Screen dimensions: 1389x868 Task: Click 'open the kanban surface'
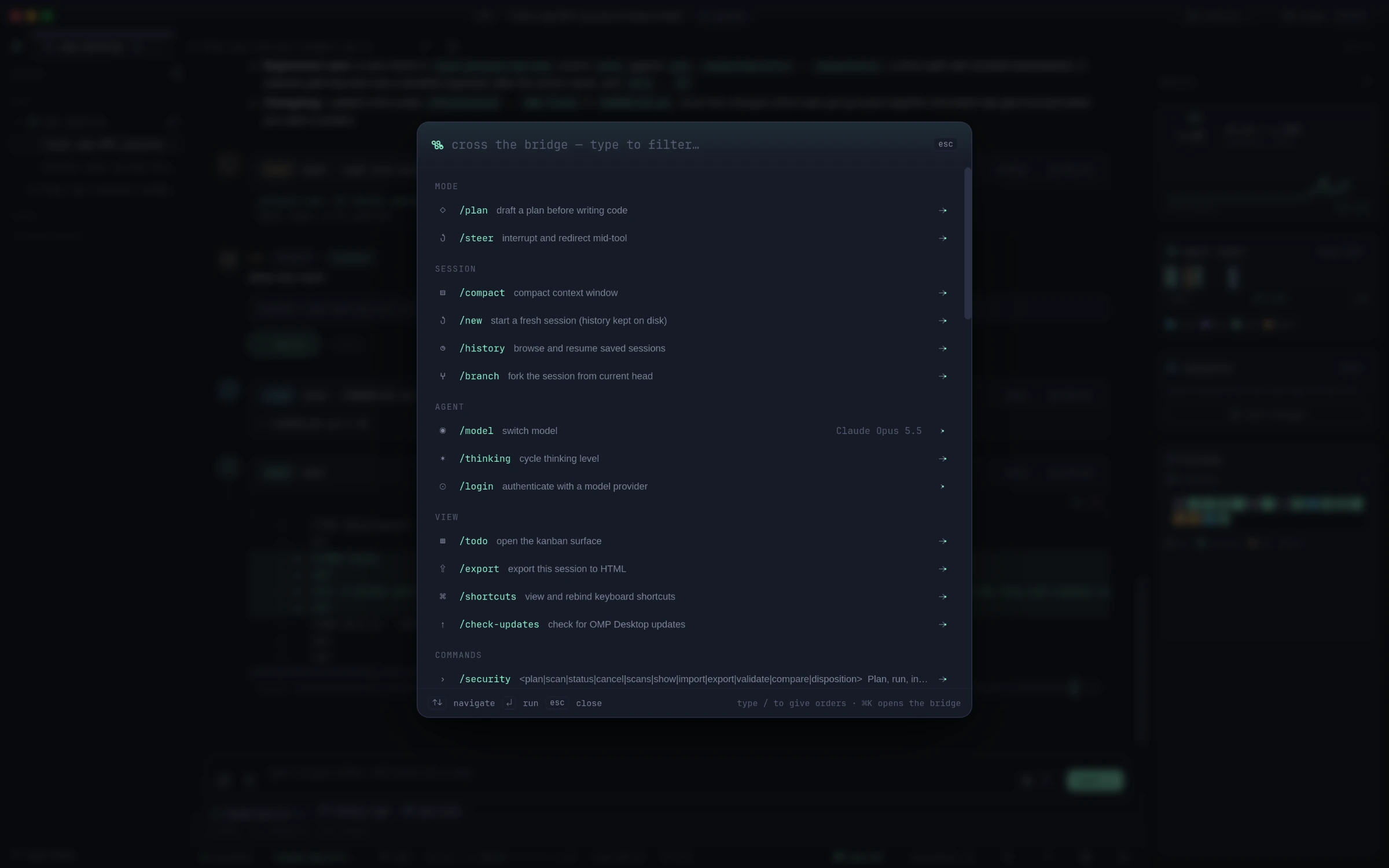pyautogui.click(x=549, y=541)
